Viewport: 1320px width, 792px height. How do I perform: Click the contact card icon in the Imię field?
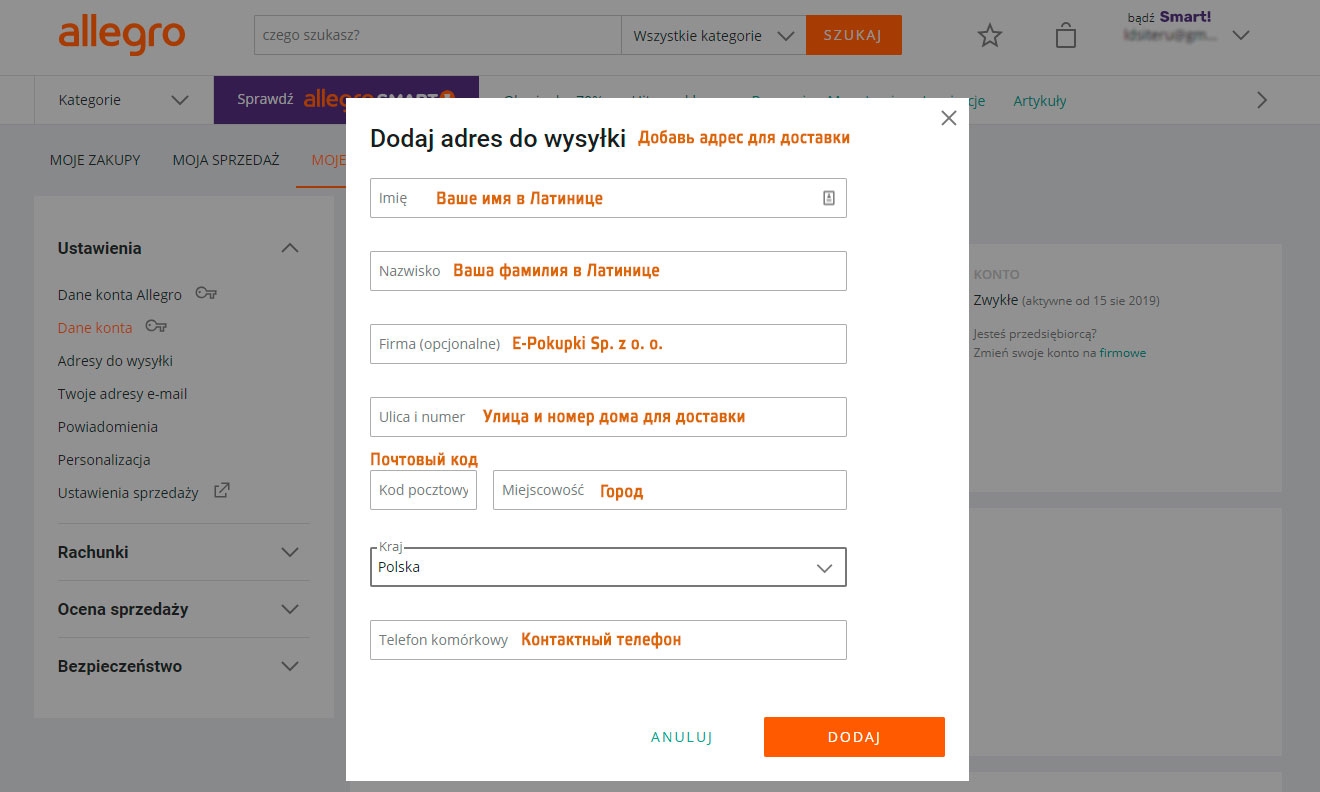pos(828,197)
